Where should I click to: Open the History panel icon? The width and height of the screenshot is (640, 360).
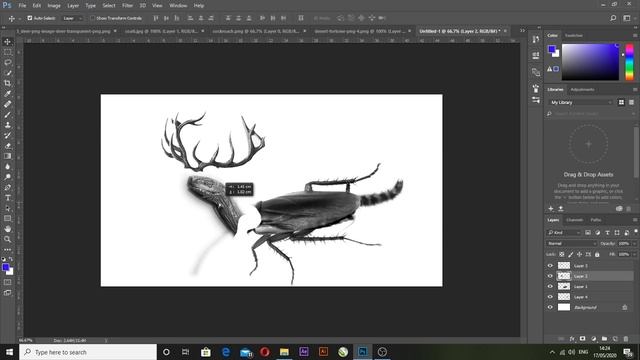pyautogui.click(x=536, y=39)
